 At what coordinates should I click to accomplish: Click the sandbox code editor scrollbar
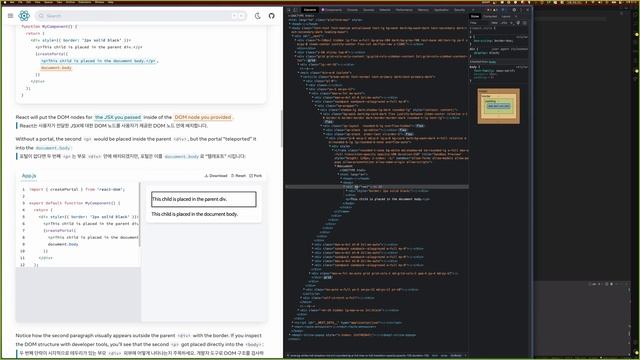click(x=140, y=214)
